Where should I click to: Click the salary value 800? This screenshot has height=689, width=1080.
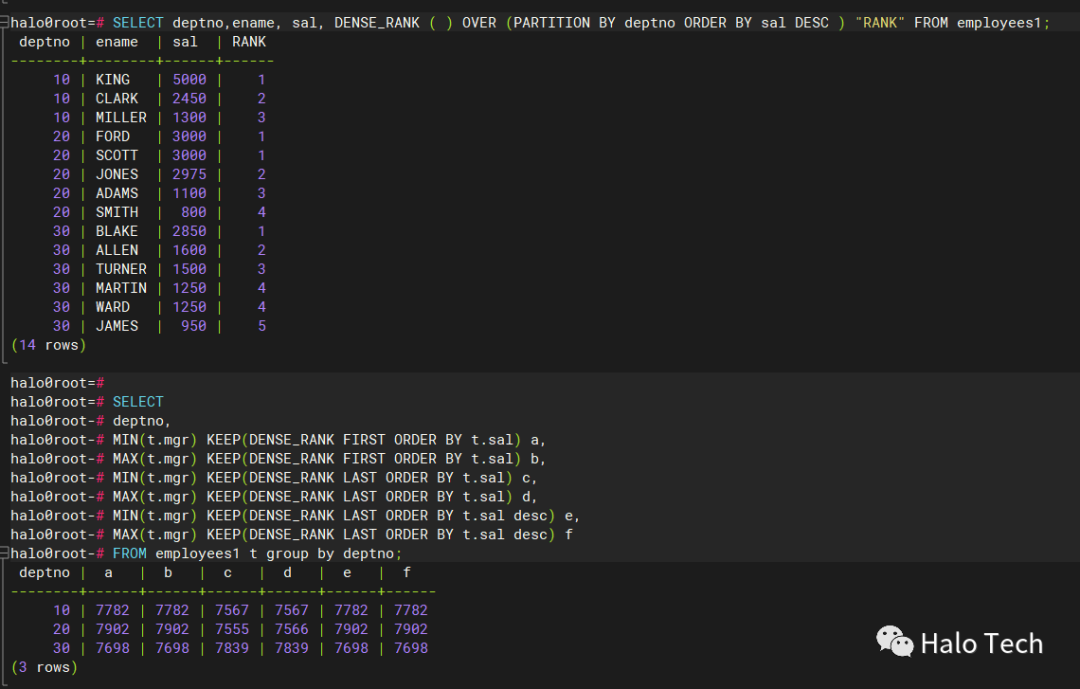coord(194,212)
